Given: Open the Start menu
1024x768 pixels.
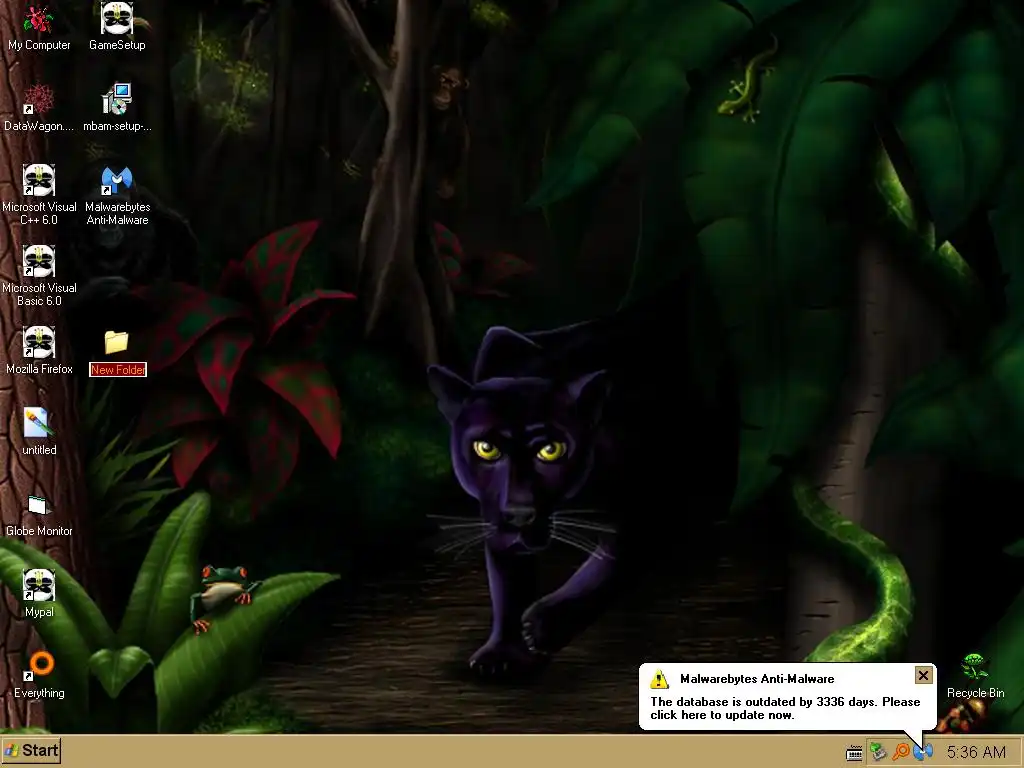Looking at the screenshot, I should (31, 750).
